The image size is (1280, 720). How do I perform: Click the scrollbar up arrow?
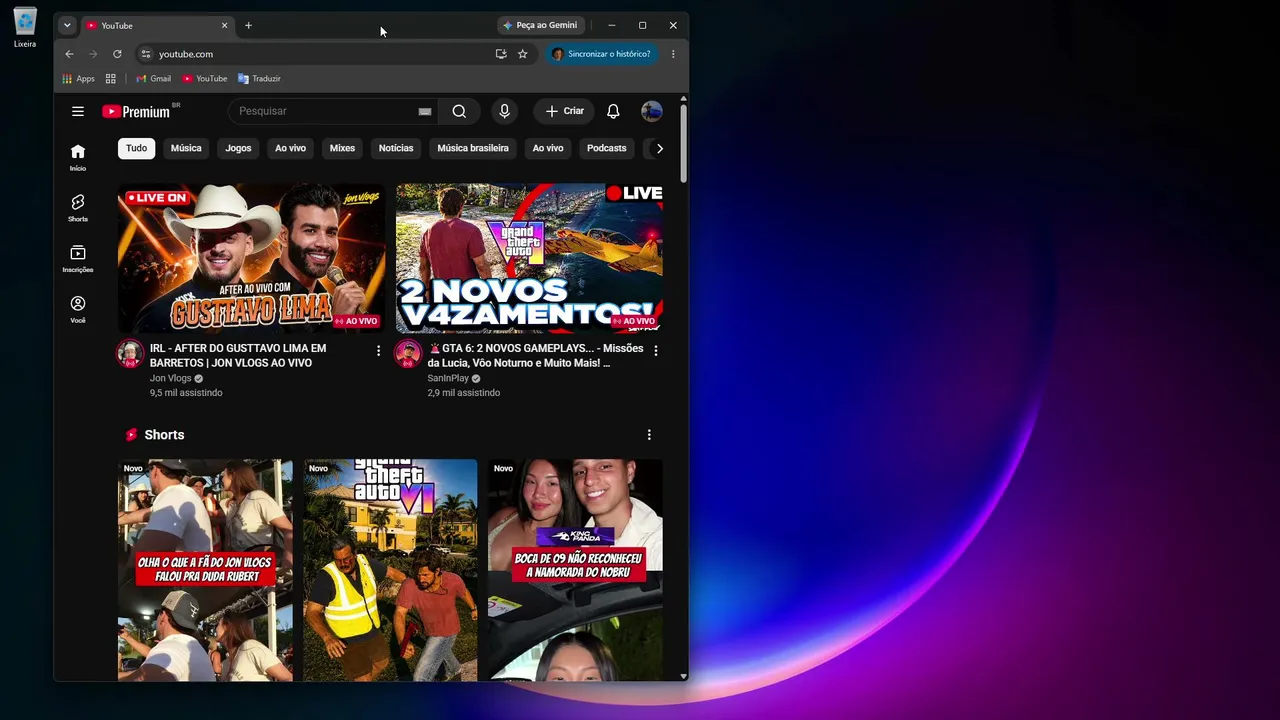[x=683, y=99]
